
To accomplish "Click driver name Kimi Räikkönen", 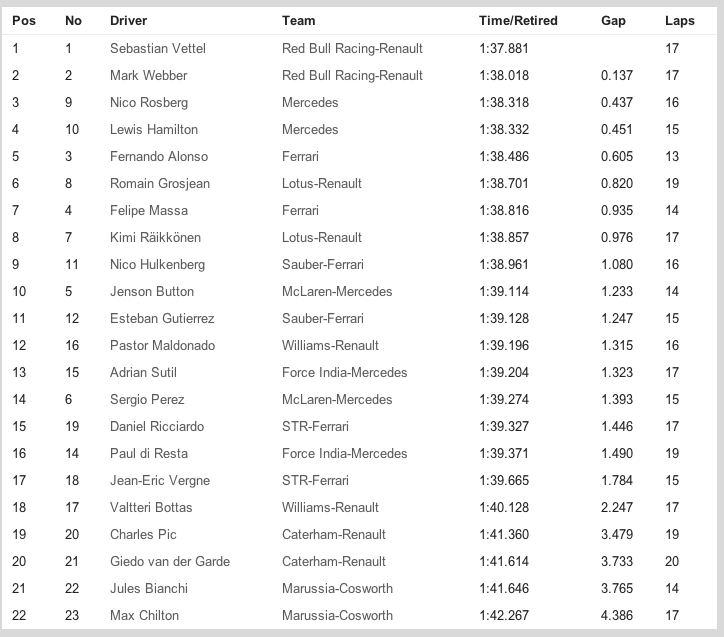I will [x=155, y=237].
